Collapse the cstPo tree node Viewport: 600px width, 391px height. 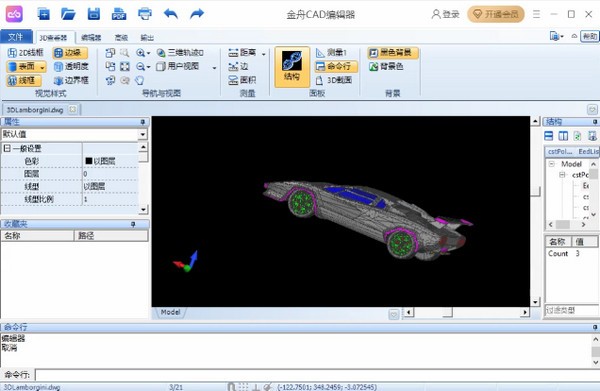coord(562,175)
